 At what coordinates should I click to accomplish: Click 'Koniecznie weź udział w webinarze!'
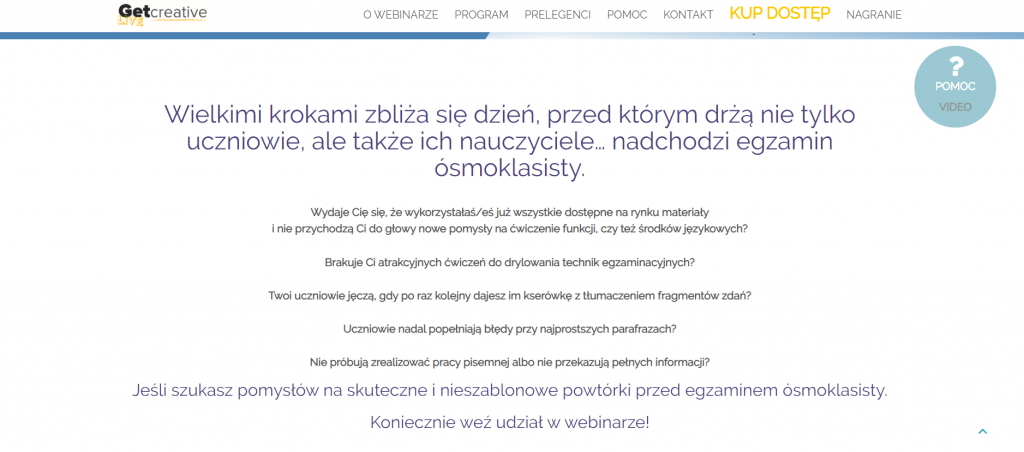510,423
